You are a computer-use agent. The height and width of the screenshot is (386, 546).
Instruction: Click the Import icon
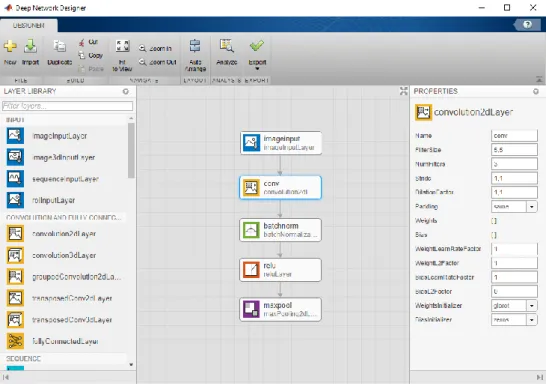30,46
